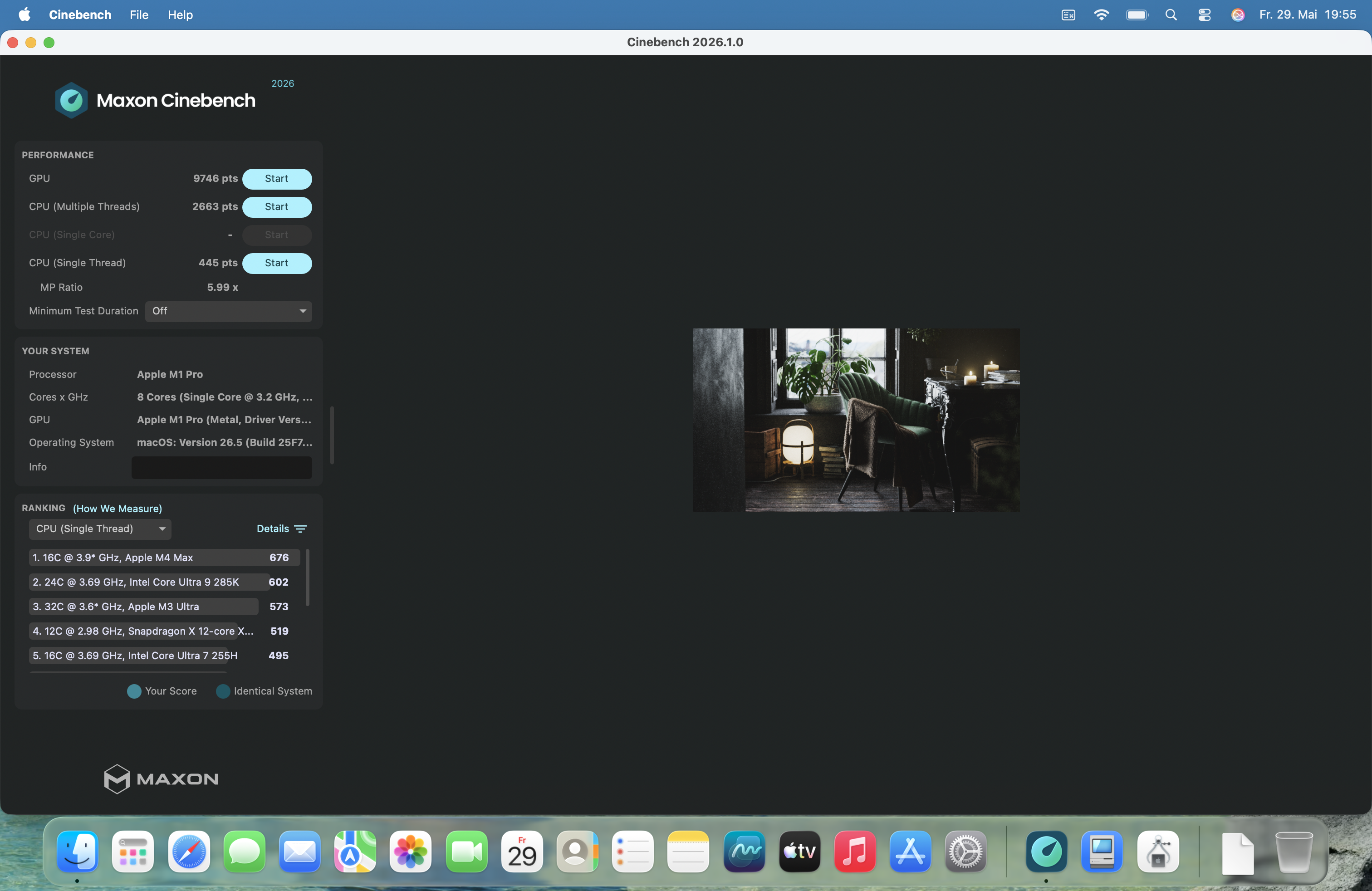Open Reminders from the Dock

pos(632,851)
